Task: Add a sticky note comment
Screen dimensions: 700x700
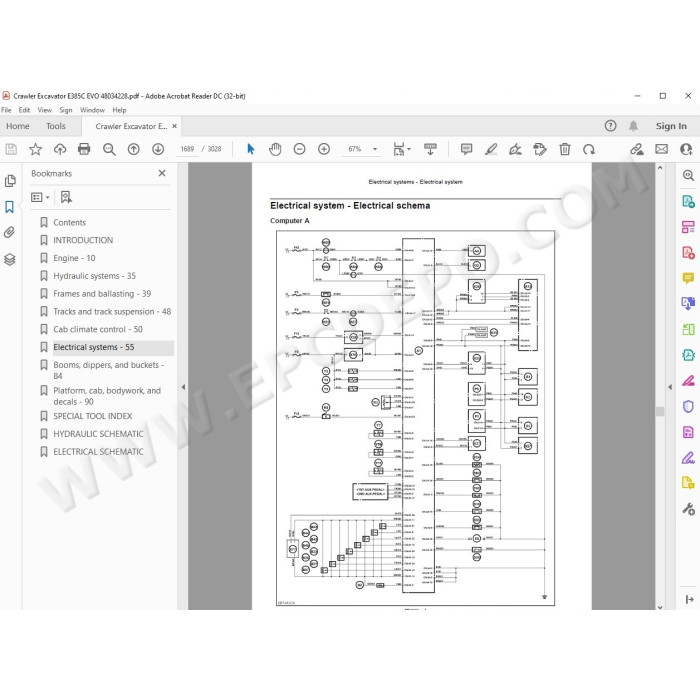Action: coord(467,149)
